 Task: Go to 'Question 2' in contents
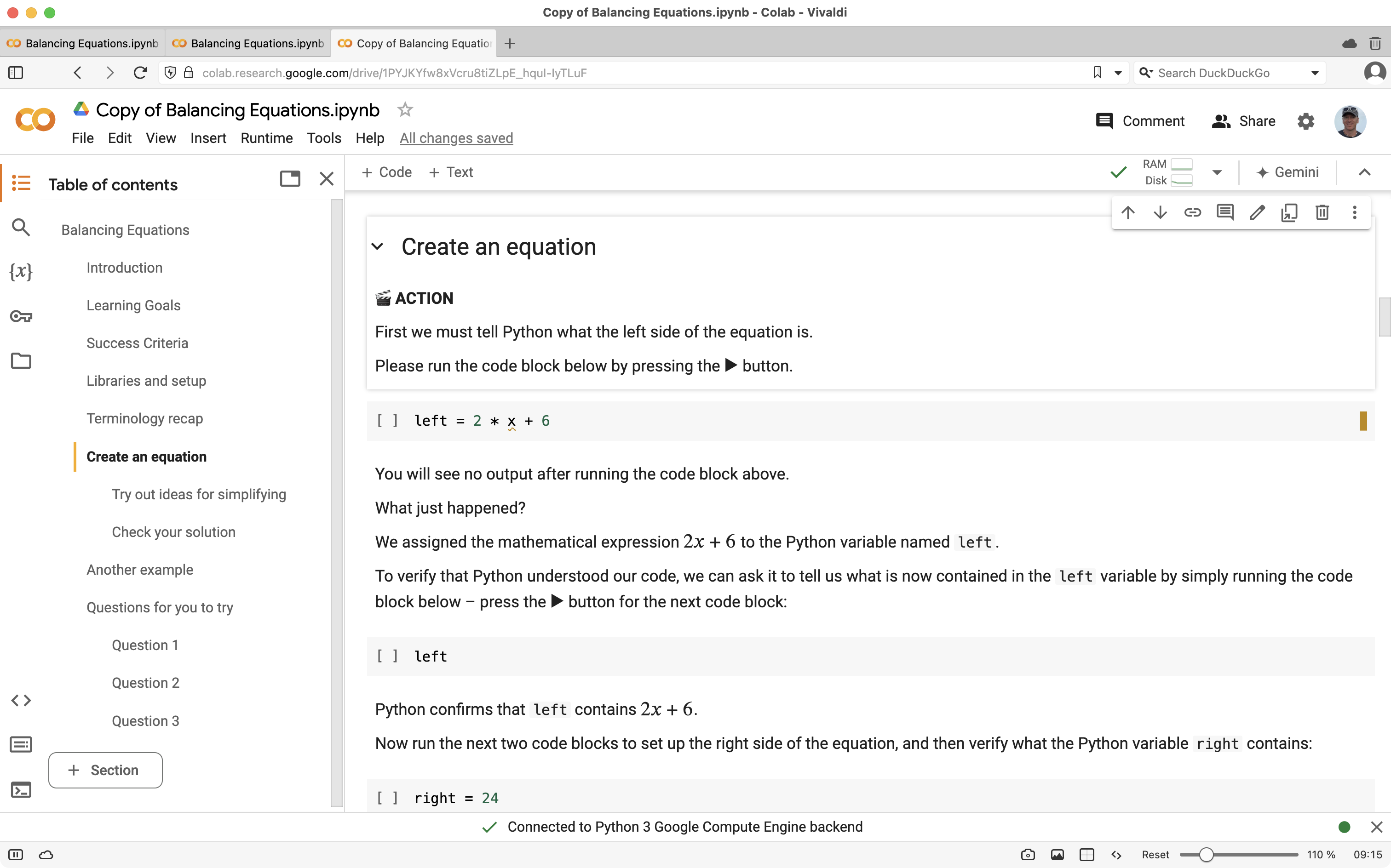point(145,683)
